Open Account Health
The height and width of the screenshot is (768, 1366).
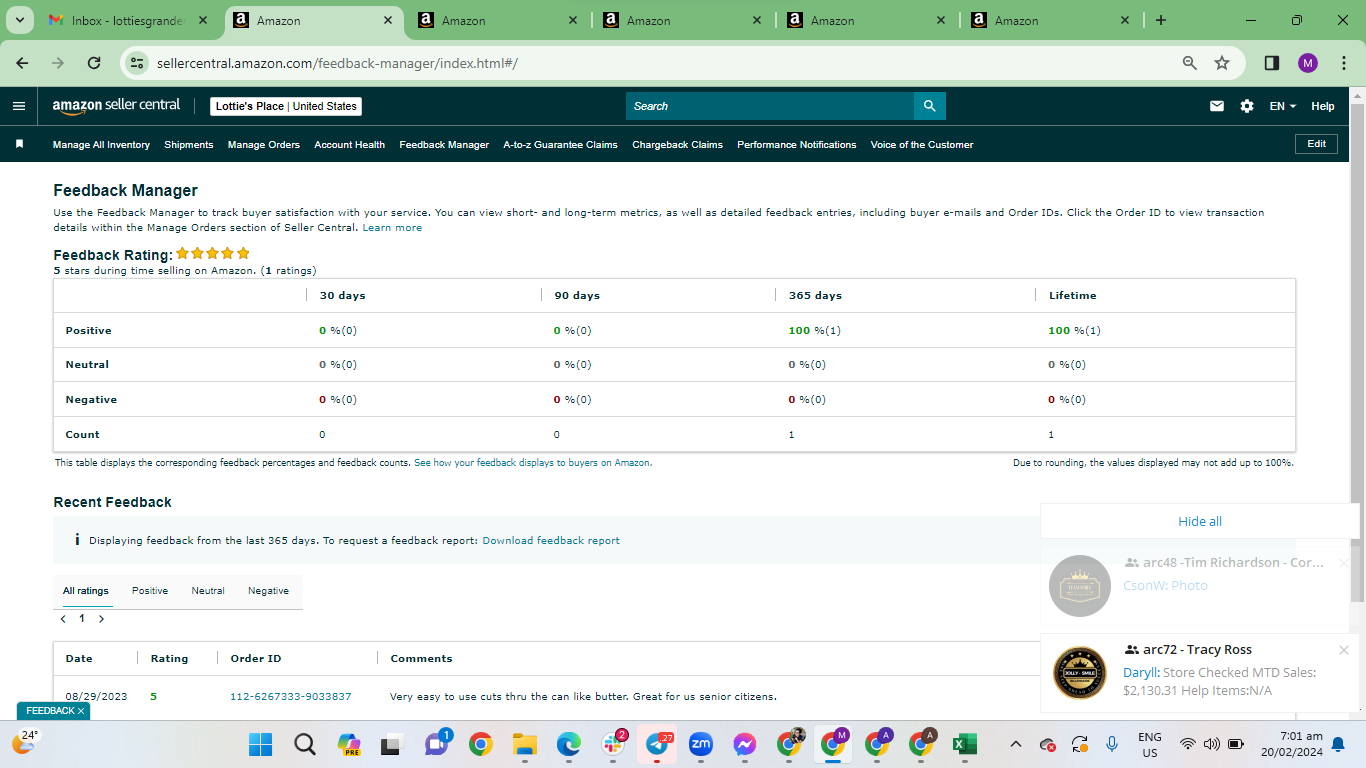click(x=350, y=145)
